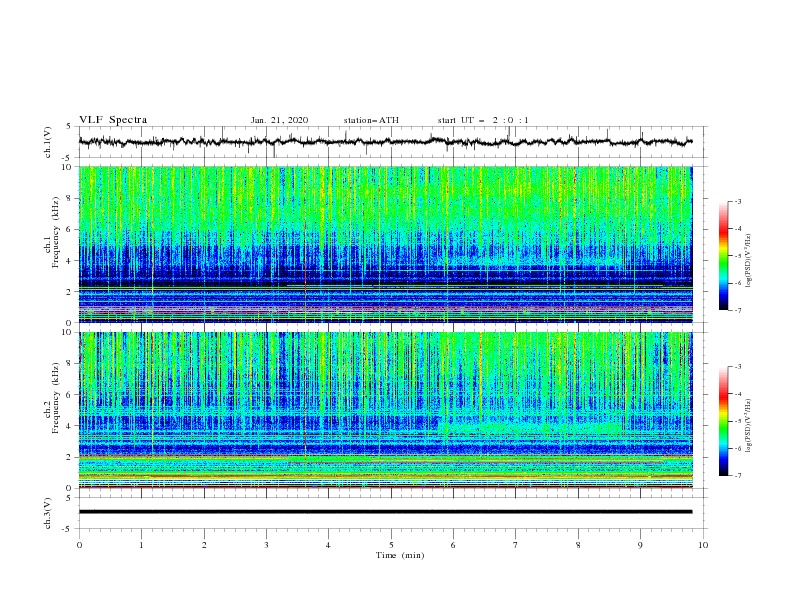Click ch.1 frequency tick label '8'
The image size is (792, 612).
(x=70, y=198)
